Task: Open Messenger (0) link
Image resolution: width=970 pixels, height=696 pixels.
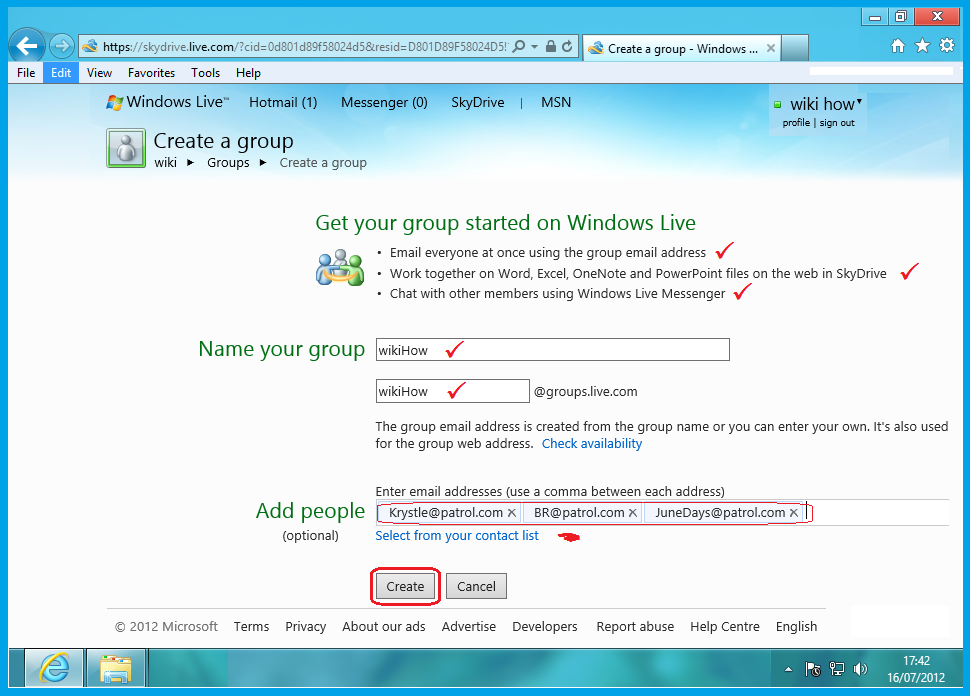Action: click(x=384, y=102)
